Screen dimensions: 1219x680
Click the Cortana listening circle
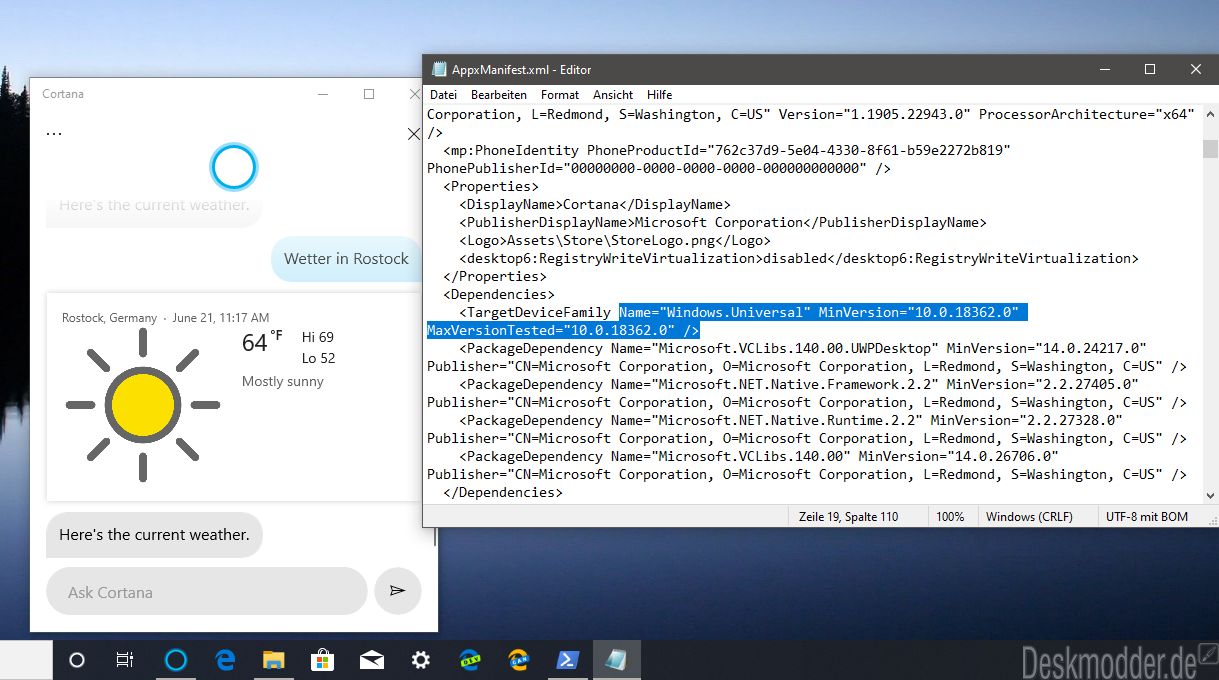234,167
